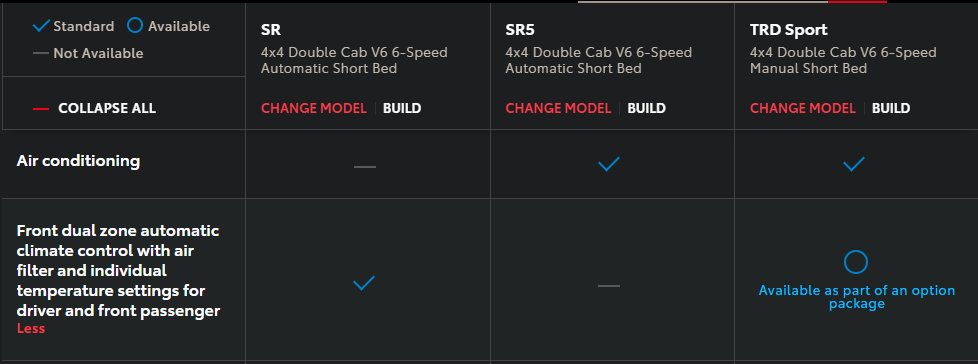Build the SR5 model

pos(646,108)
